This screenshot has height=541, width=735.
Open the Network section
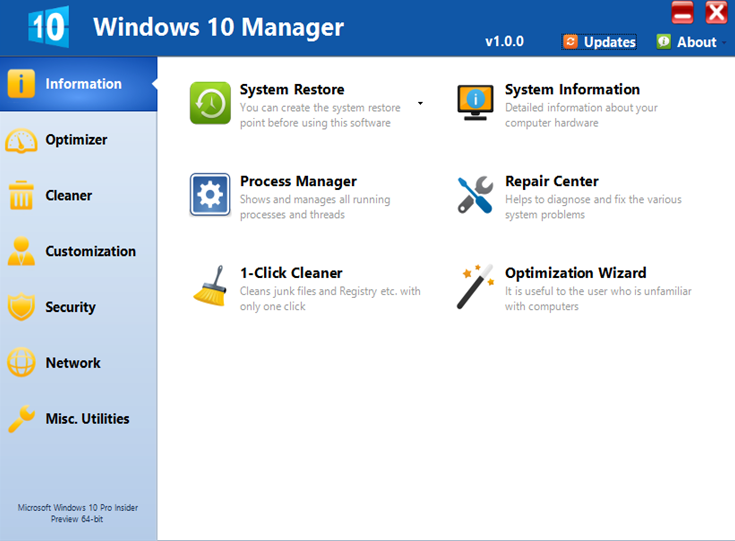coord(72,364)
